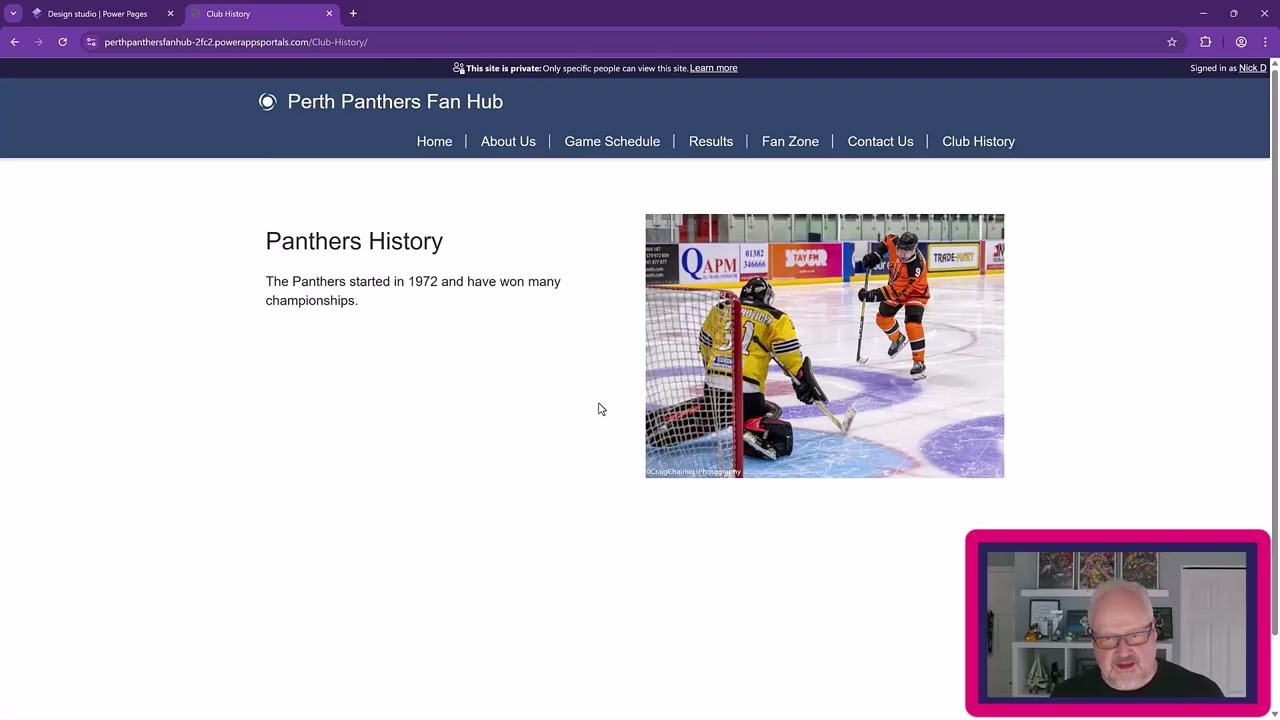The width and height of the screenshot is (1280, 720).
Task: Open the Results menu link
Action: tap(711, 141)
